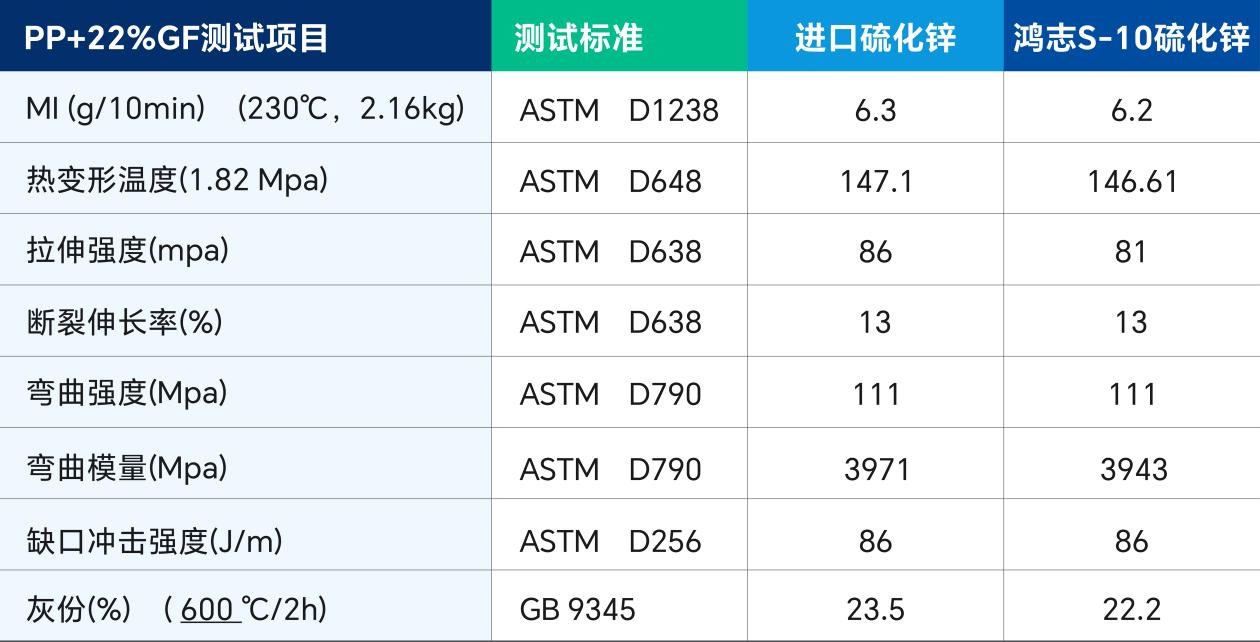Click the 3971 flexural modulus value
This screenshot has height=642, width=1260.
pos(876,468)
